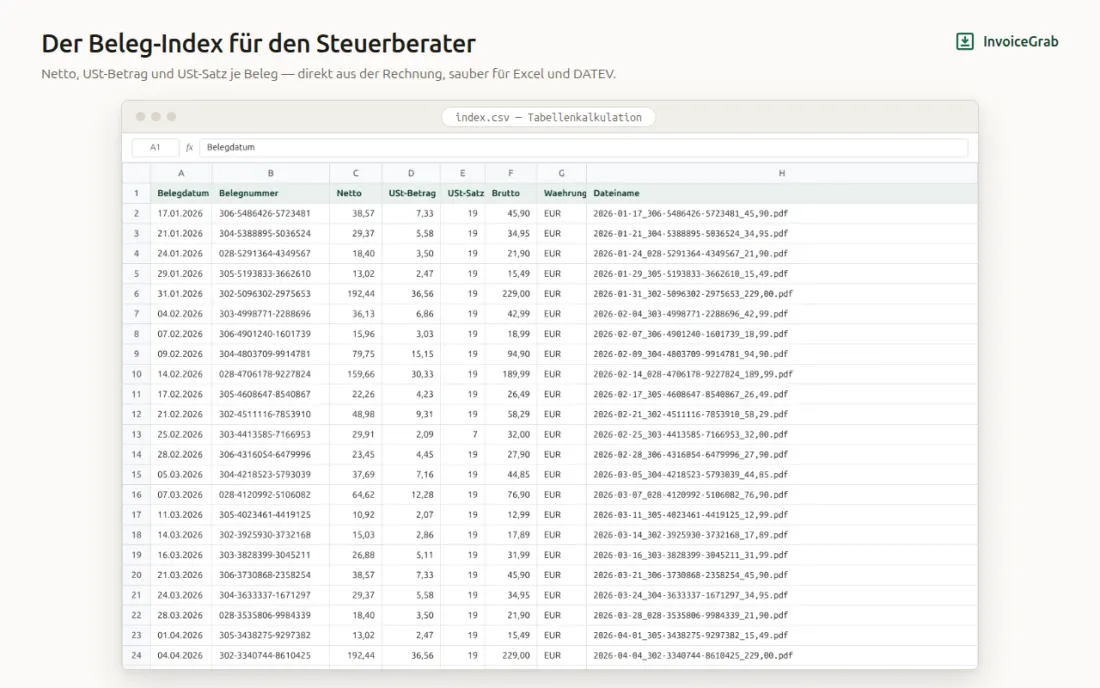Click the Netto header cell
The width and height of the screenshot is (1100, 688).
point(356,193)
